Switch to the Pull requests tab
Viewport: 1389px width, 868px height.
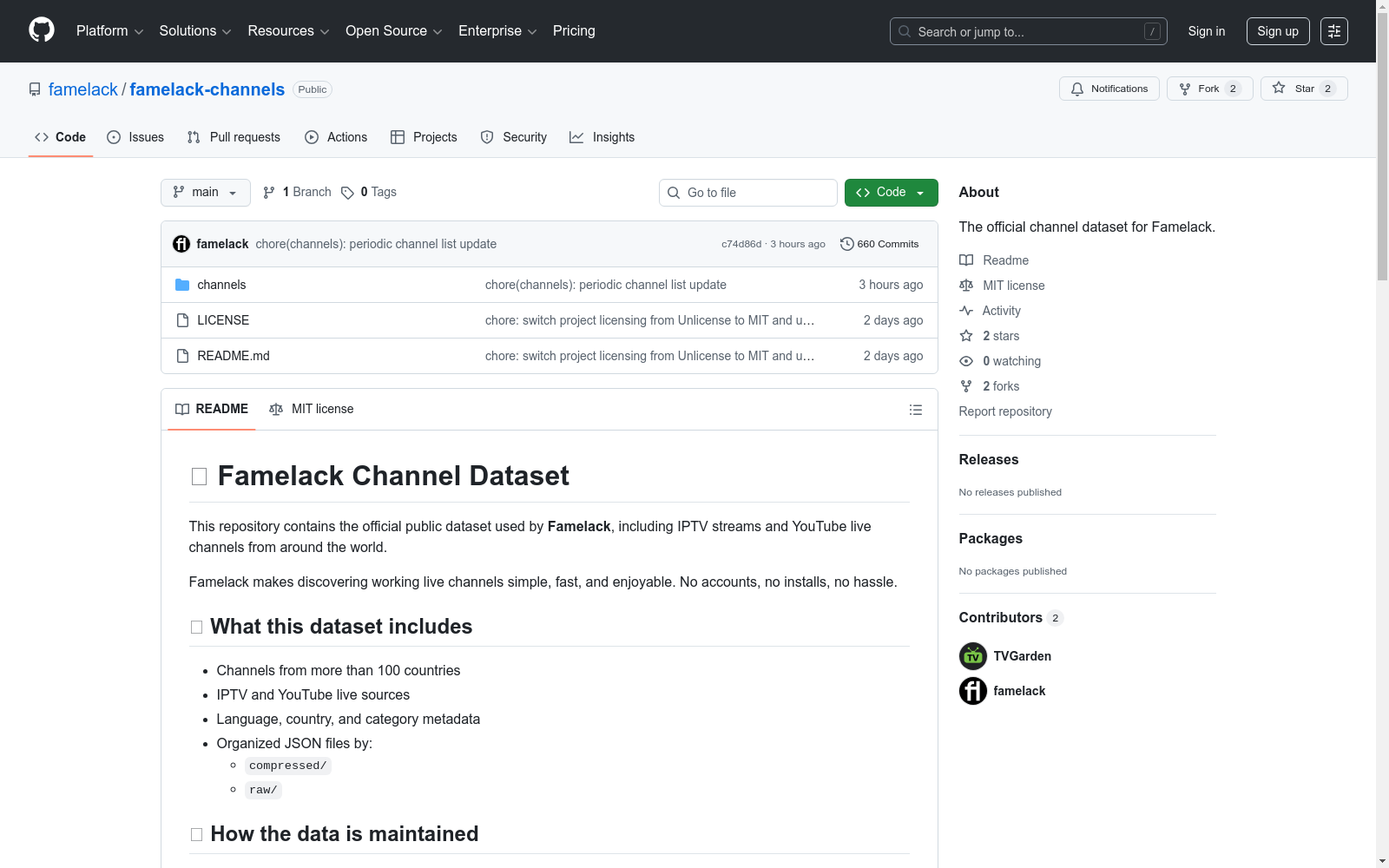234,137
